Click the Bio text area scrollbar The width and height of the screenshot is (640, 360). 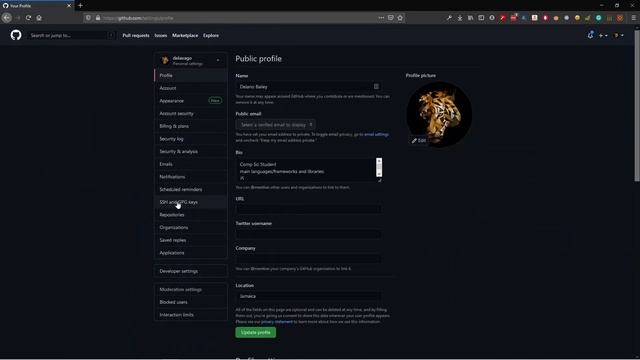click(379, 167)
